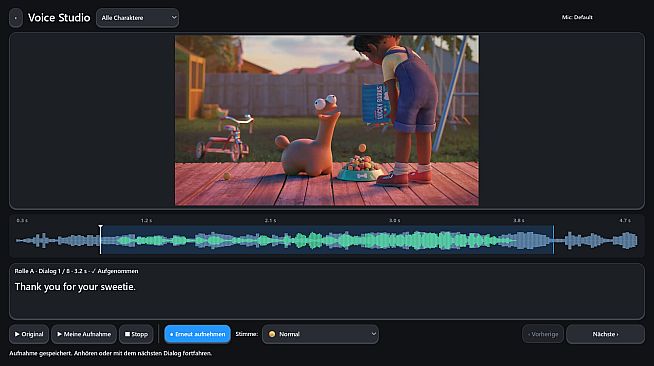Open the Stimme Normal dropdown
654x366 pixels.
(320, 334)
